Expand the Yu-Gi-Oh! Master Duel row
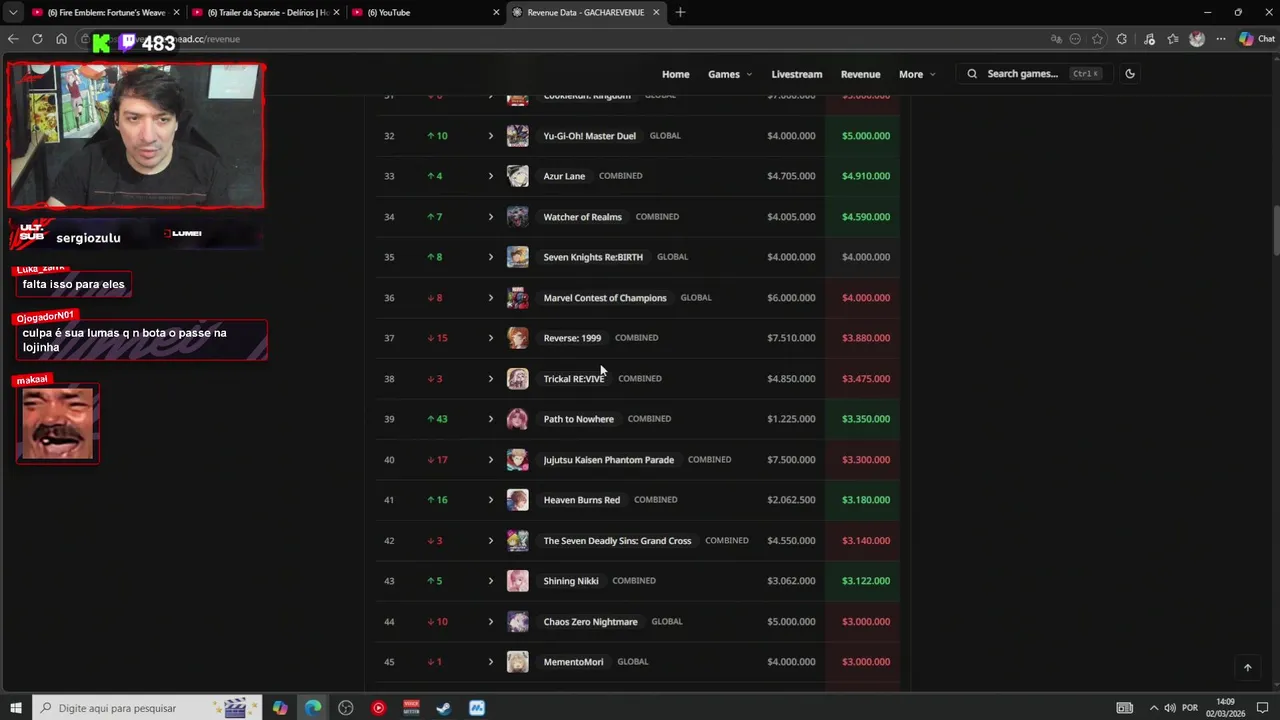The image size is (1280, 720). point(490,136)
